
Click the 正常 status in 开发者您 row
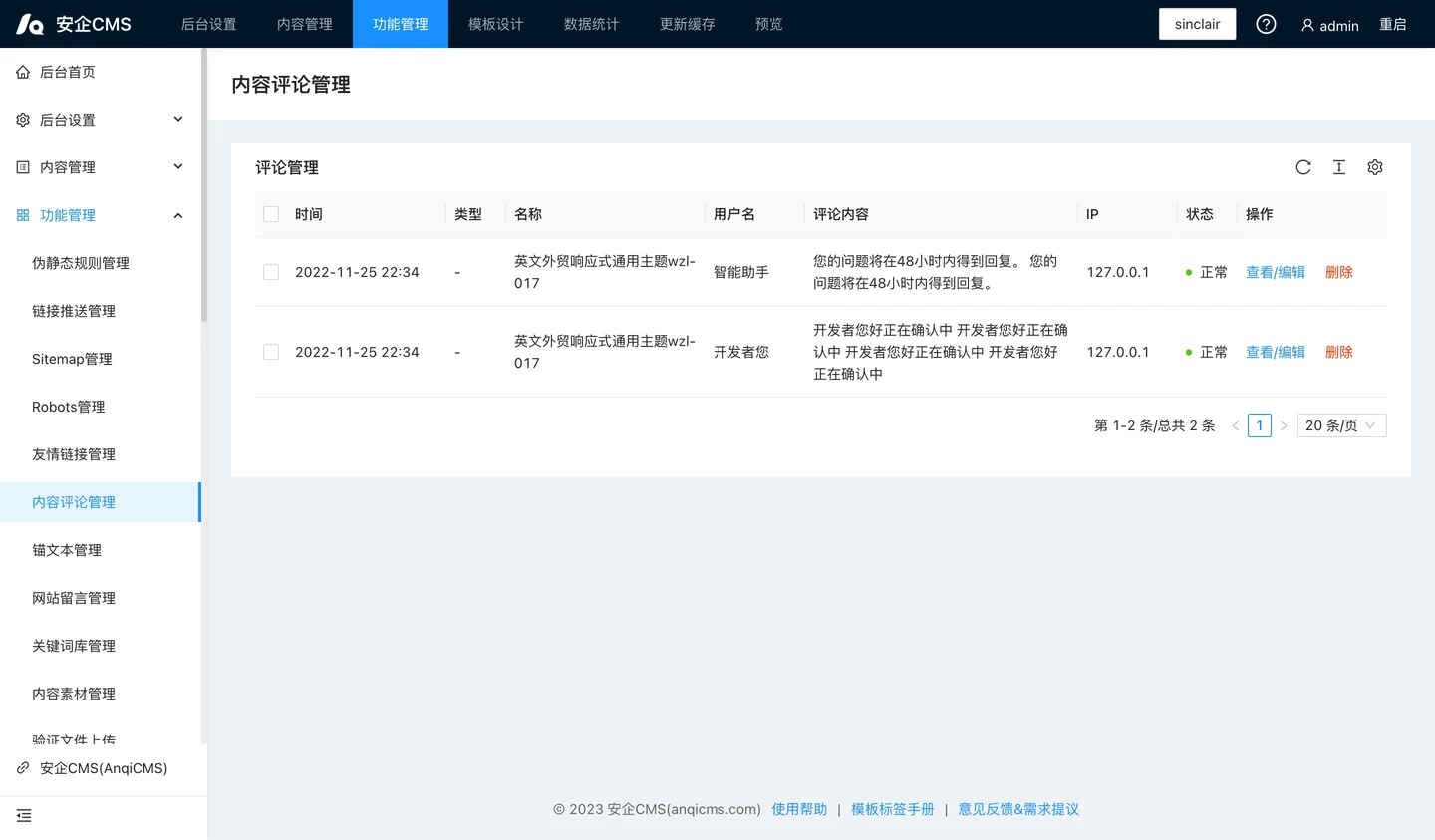(x=1207, y=352)
